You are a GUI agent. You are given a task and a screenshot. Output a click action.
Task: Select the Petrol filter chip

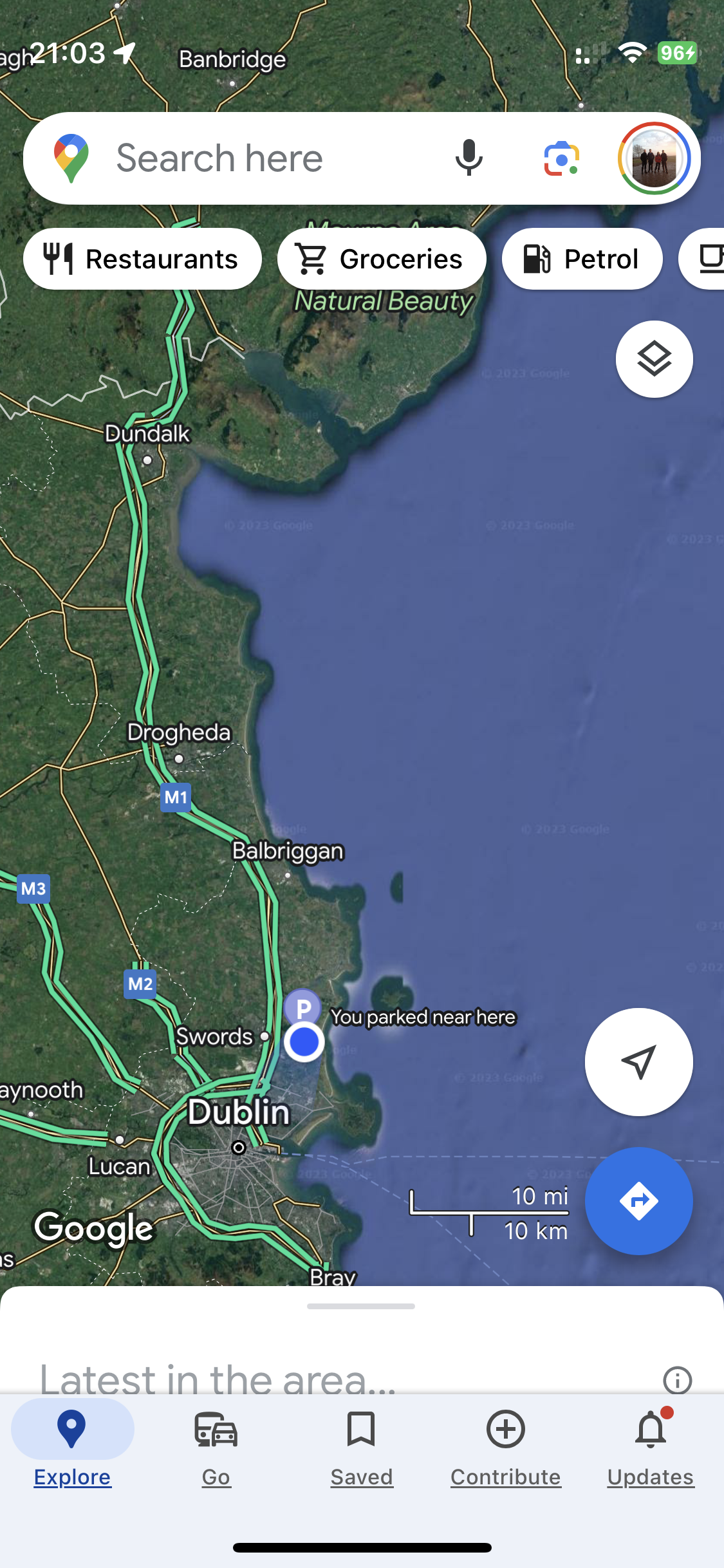[582, 259]
